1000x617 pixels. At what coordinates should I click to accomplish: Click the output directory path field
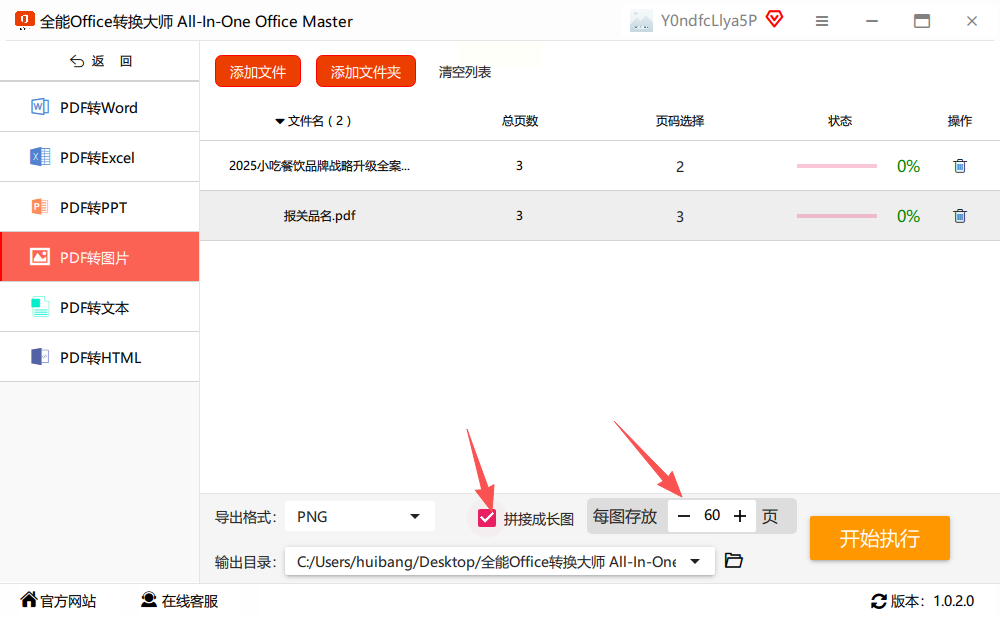click(x=499, y=561)
